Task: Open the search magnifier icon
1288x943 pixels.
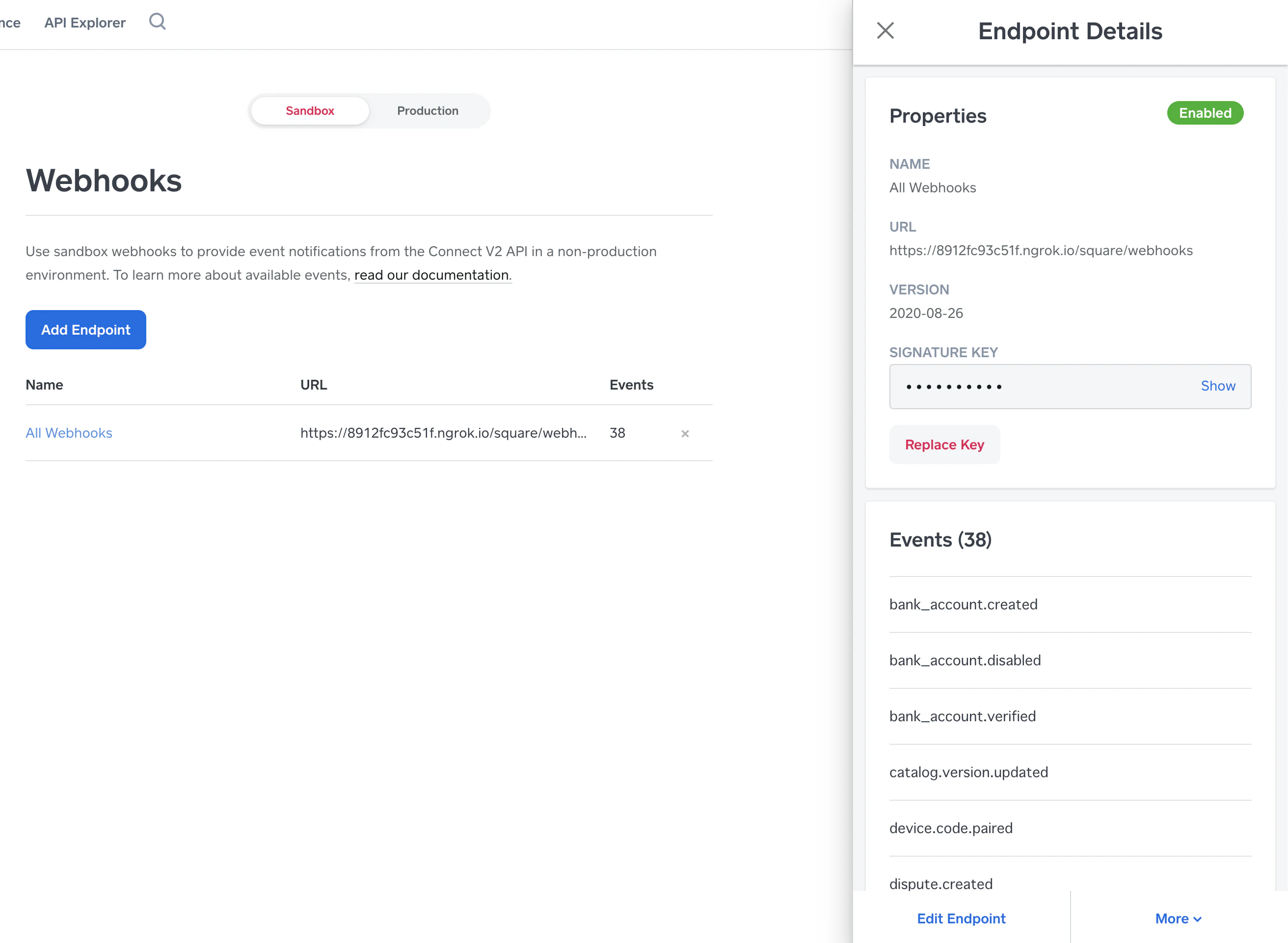Action: pos(157,22)
